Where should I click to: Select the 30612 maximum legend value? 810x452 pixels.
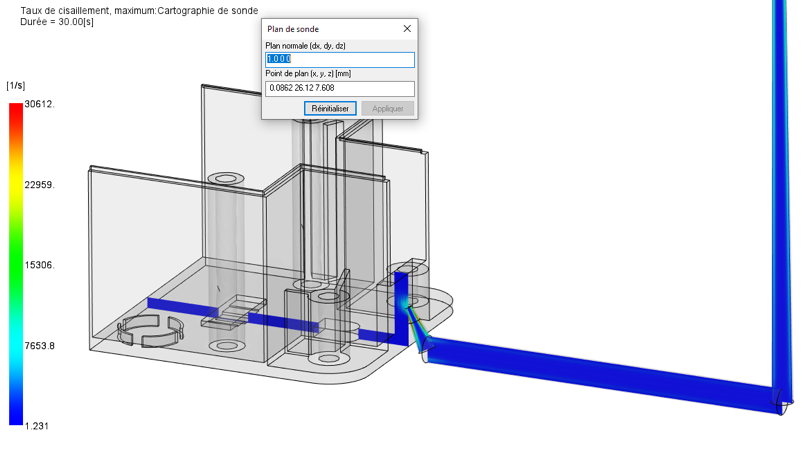[39, 105]
